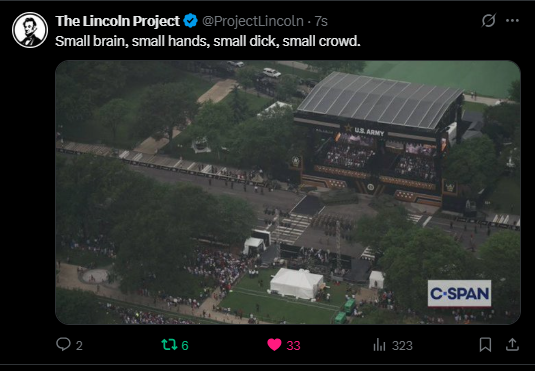Open the 7s timestamp link
Image resolution: width=535 pixels, height=371 pixels.
coord(321,21)
